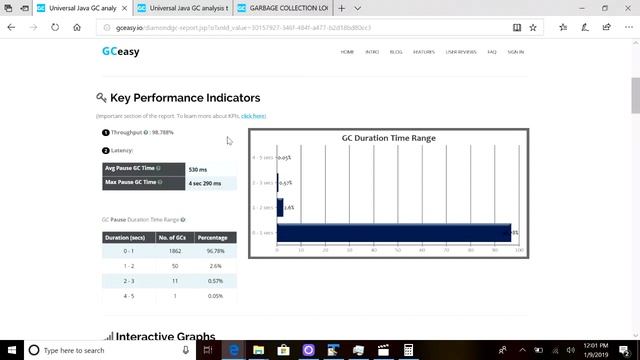The width and height of the screenshot is (640, 360).
Task: Click the GCeasy logo
Action: point(121,51)
